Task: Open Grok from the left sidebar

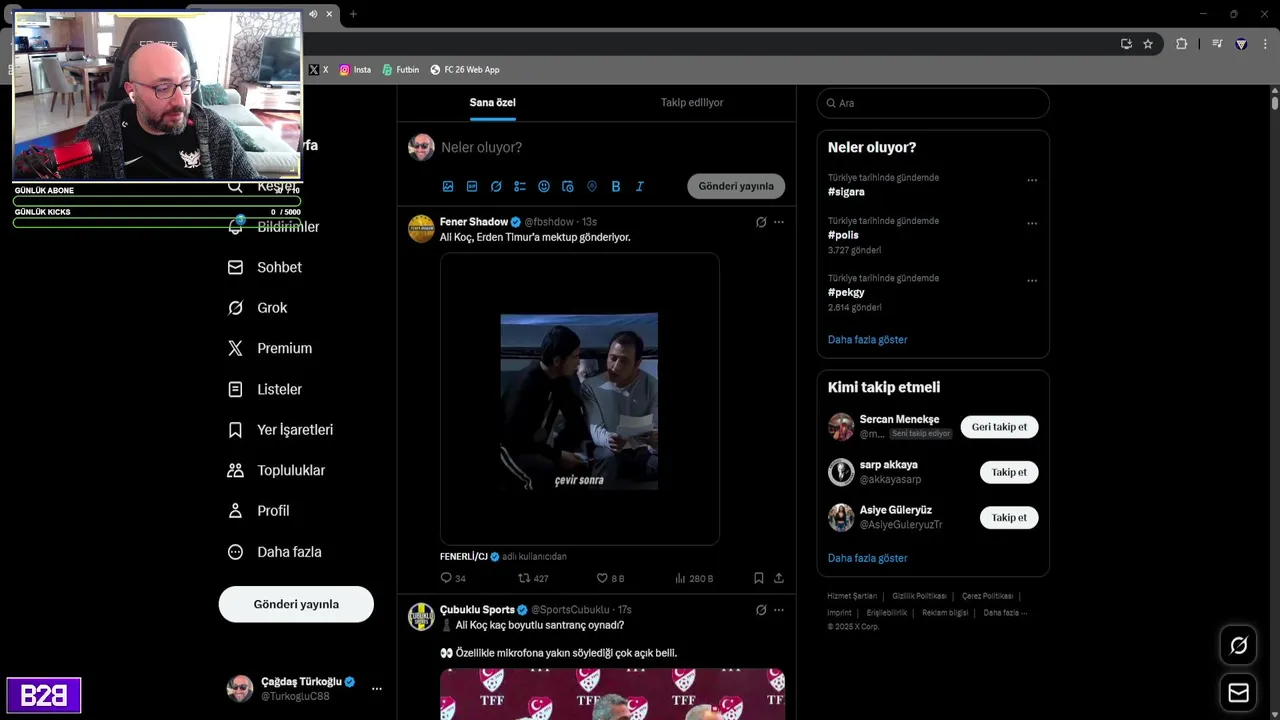Action: click(x=258, y=308)
